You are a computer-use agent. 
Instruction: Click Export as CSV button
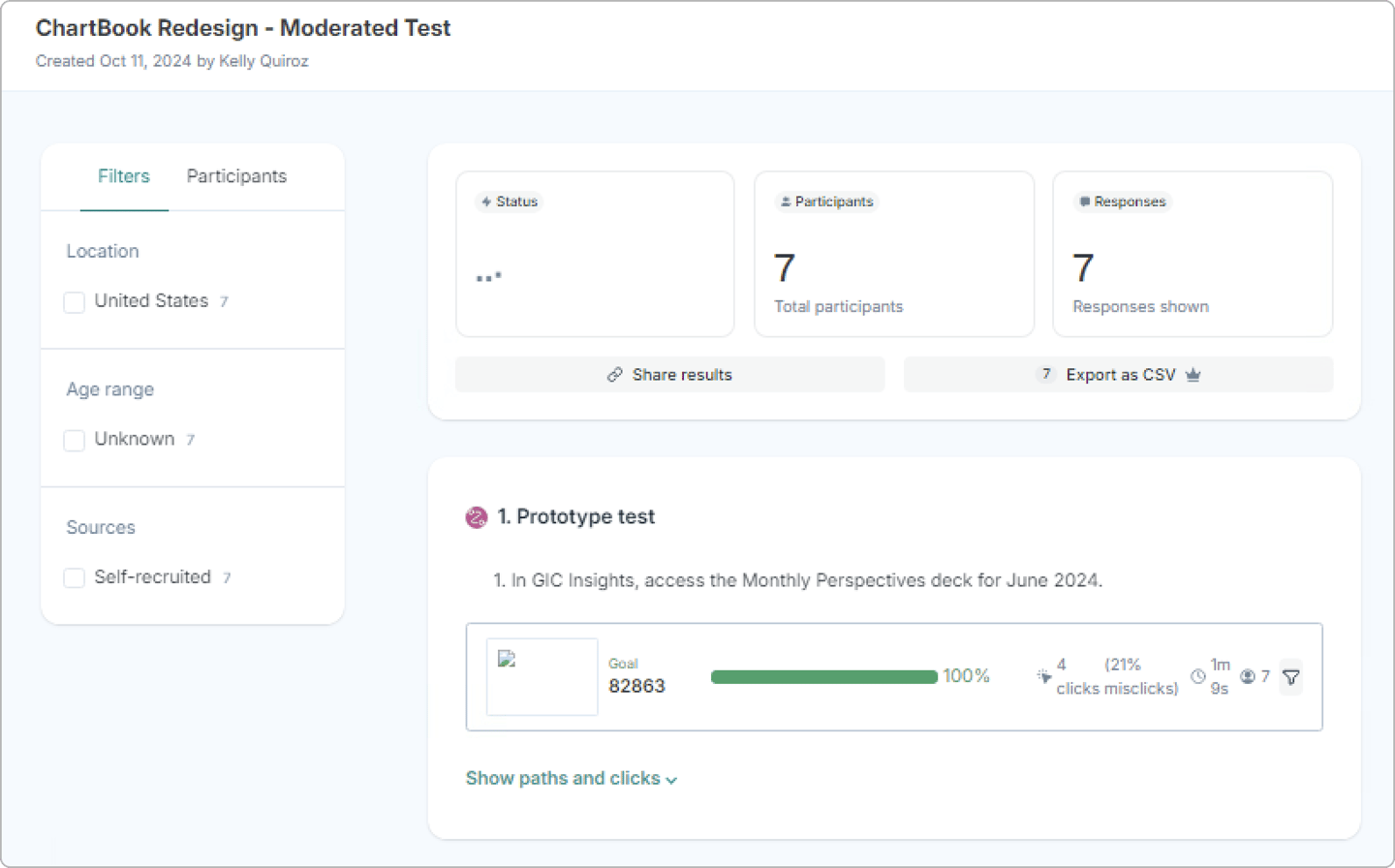[x=1119, y=375]
